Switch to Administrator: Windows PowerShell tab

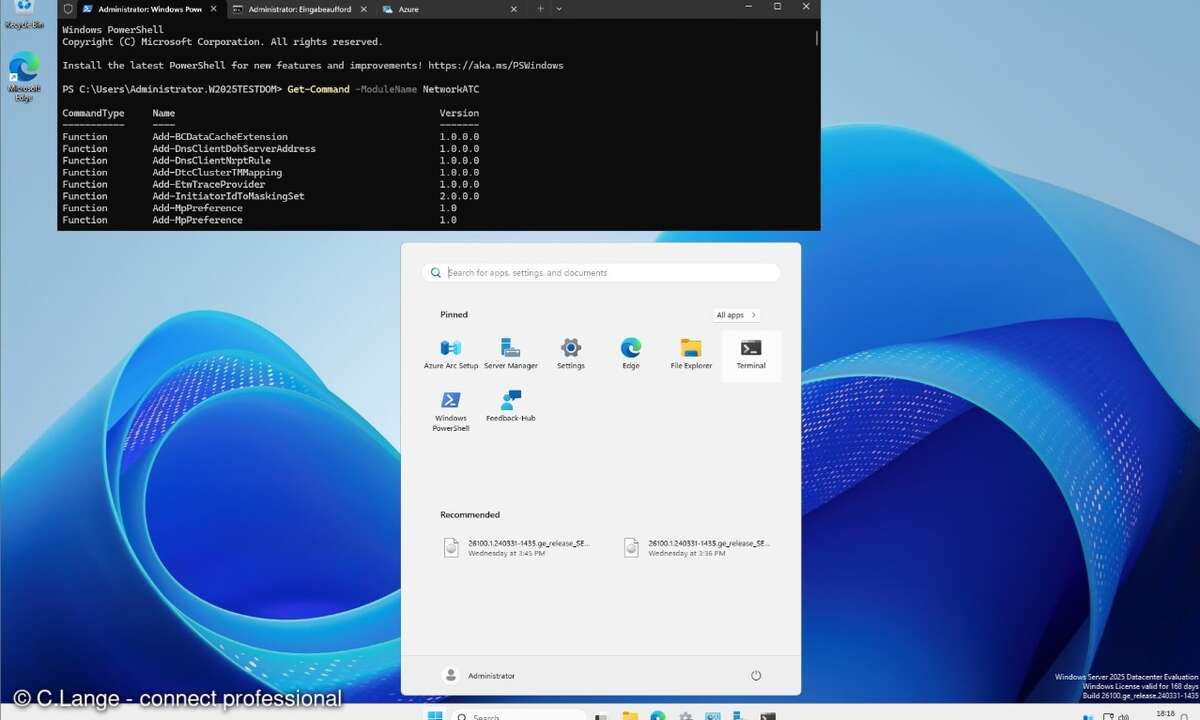point(150,9)
